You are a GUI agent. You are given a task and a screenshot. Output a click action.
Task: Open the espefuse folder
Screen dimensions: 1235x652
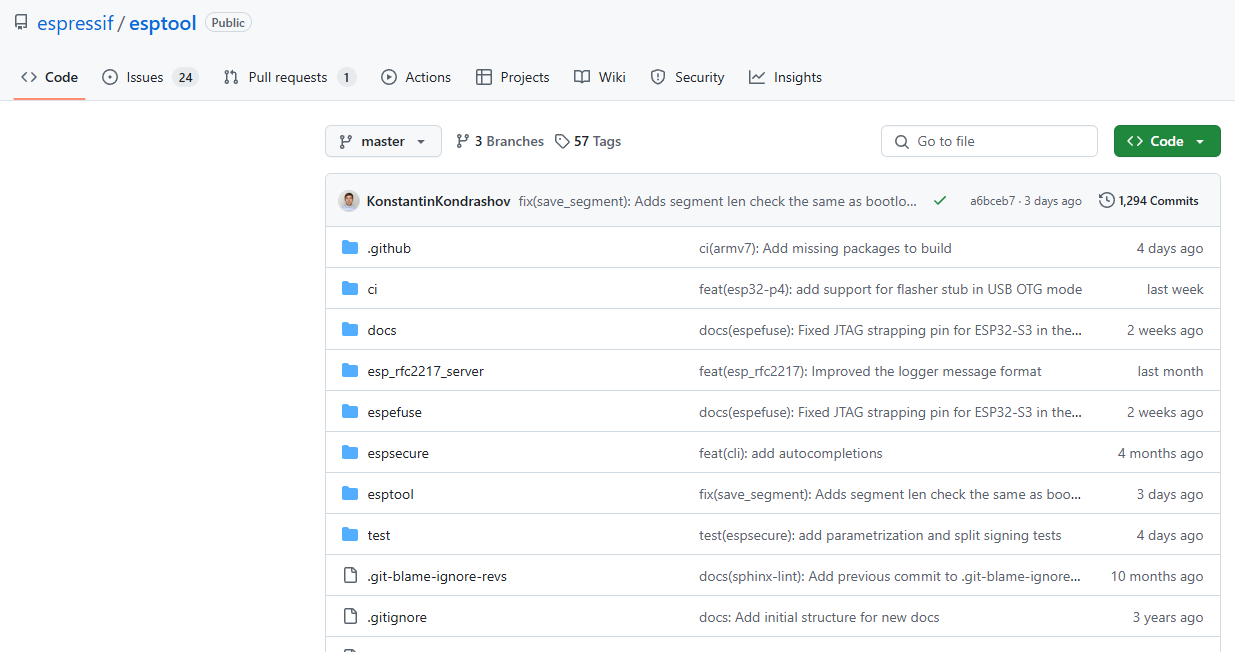point(394,412)
